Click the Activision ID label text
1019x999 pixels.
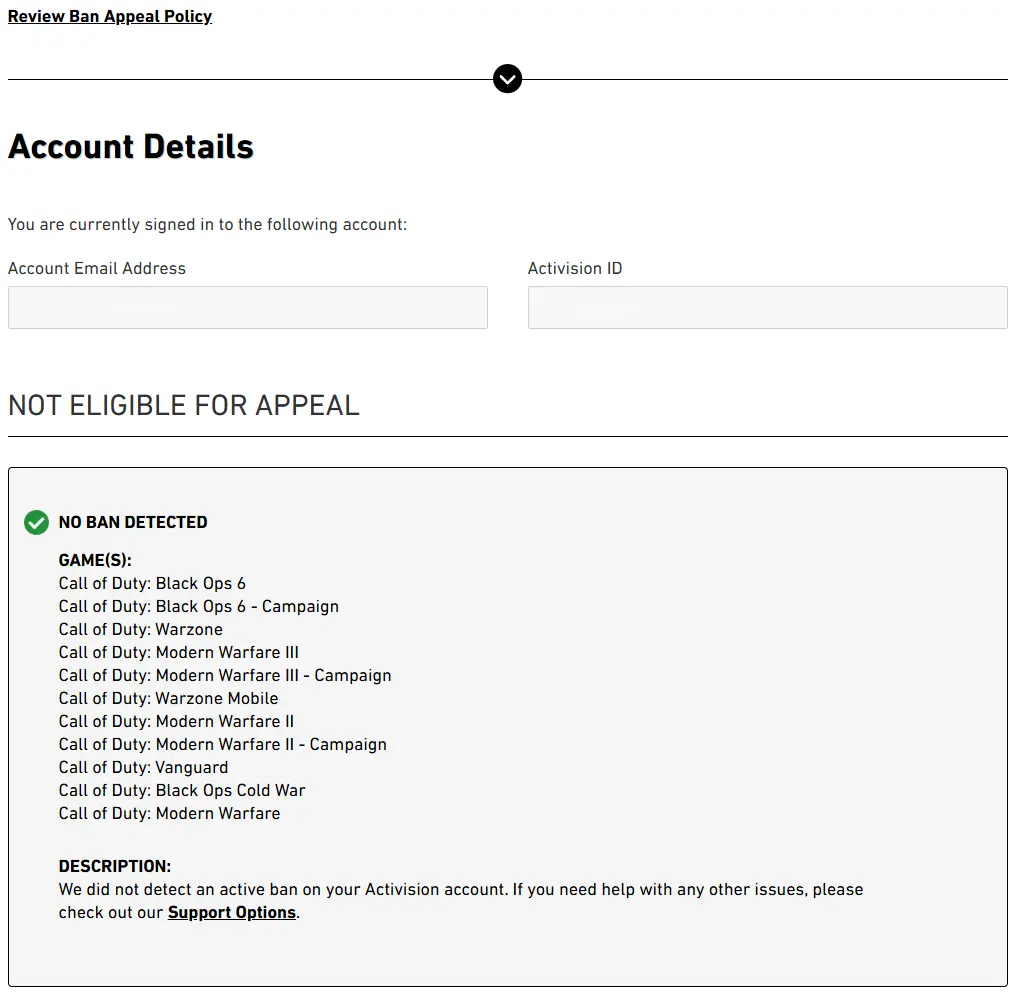tap(575, 268)
